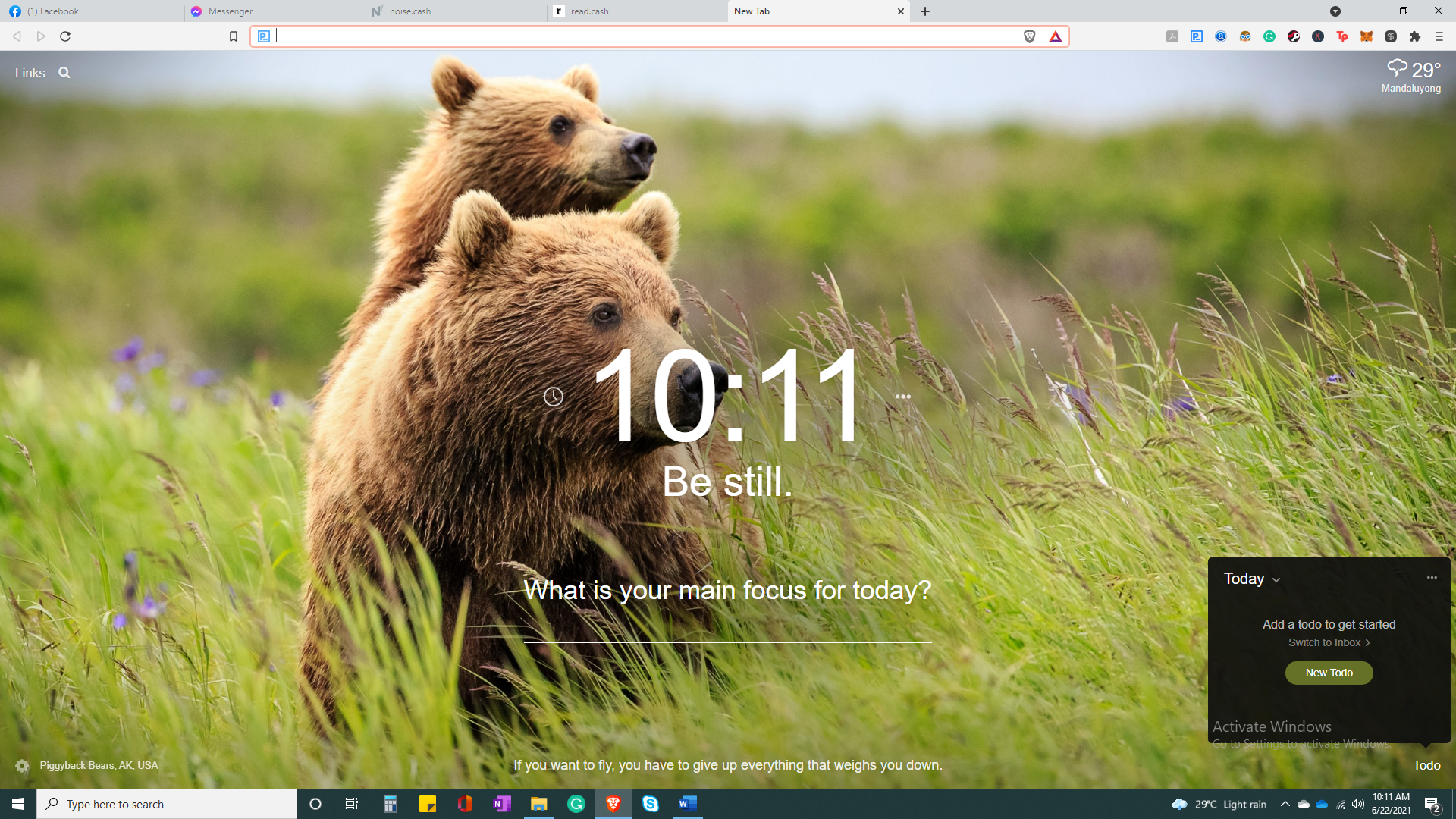The height and width of the screenshot is (819, 1456).
Task: Open Skype from the taskbar
Action: [x=651, y=804]
